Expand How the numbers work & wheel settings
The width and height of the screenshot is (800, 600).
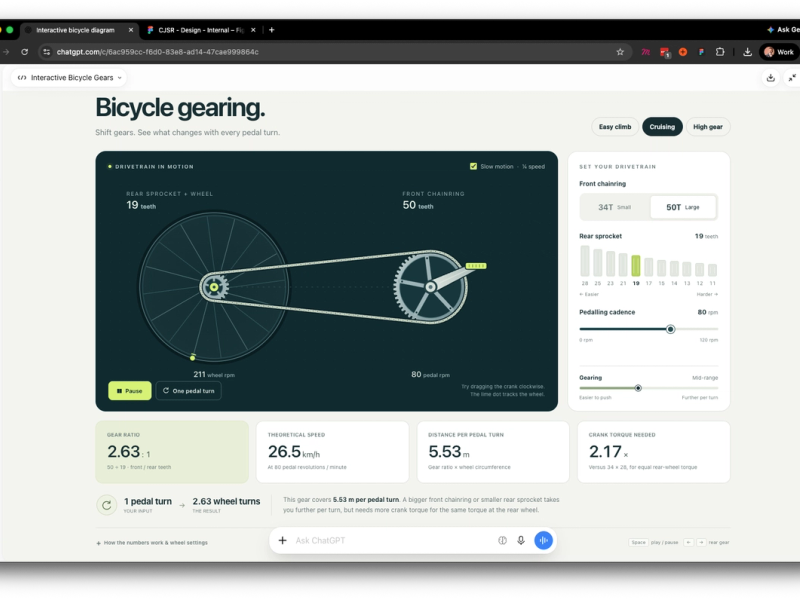tap(152, 543)
